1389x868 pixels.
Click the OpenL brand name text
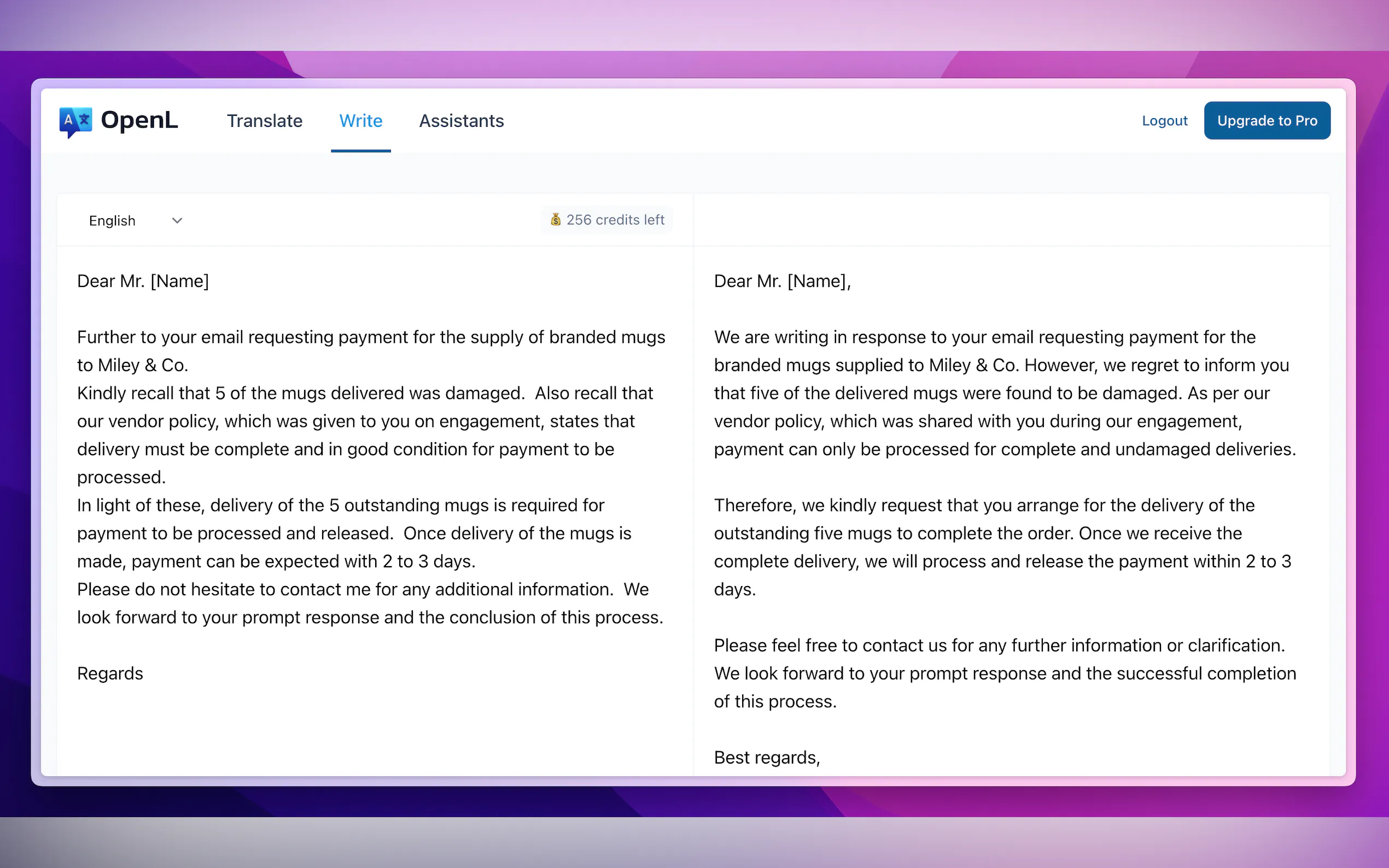[139, 121]
